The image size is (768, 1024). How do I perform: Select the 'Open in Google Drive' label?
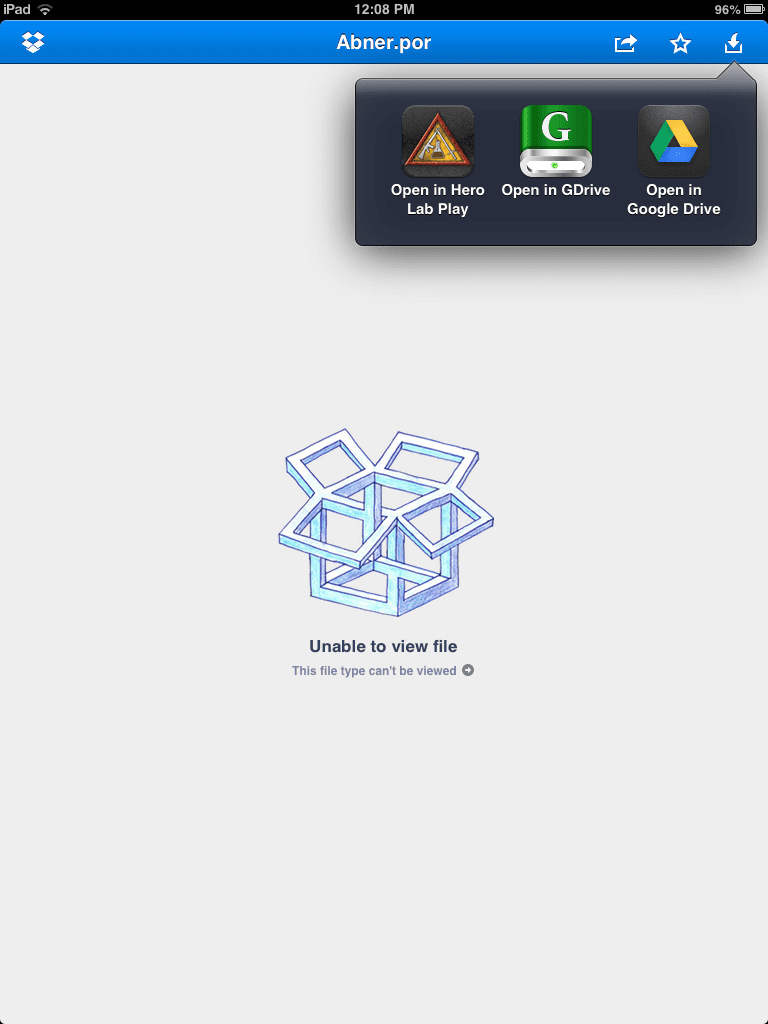tap(673, 199)
